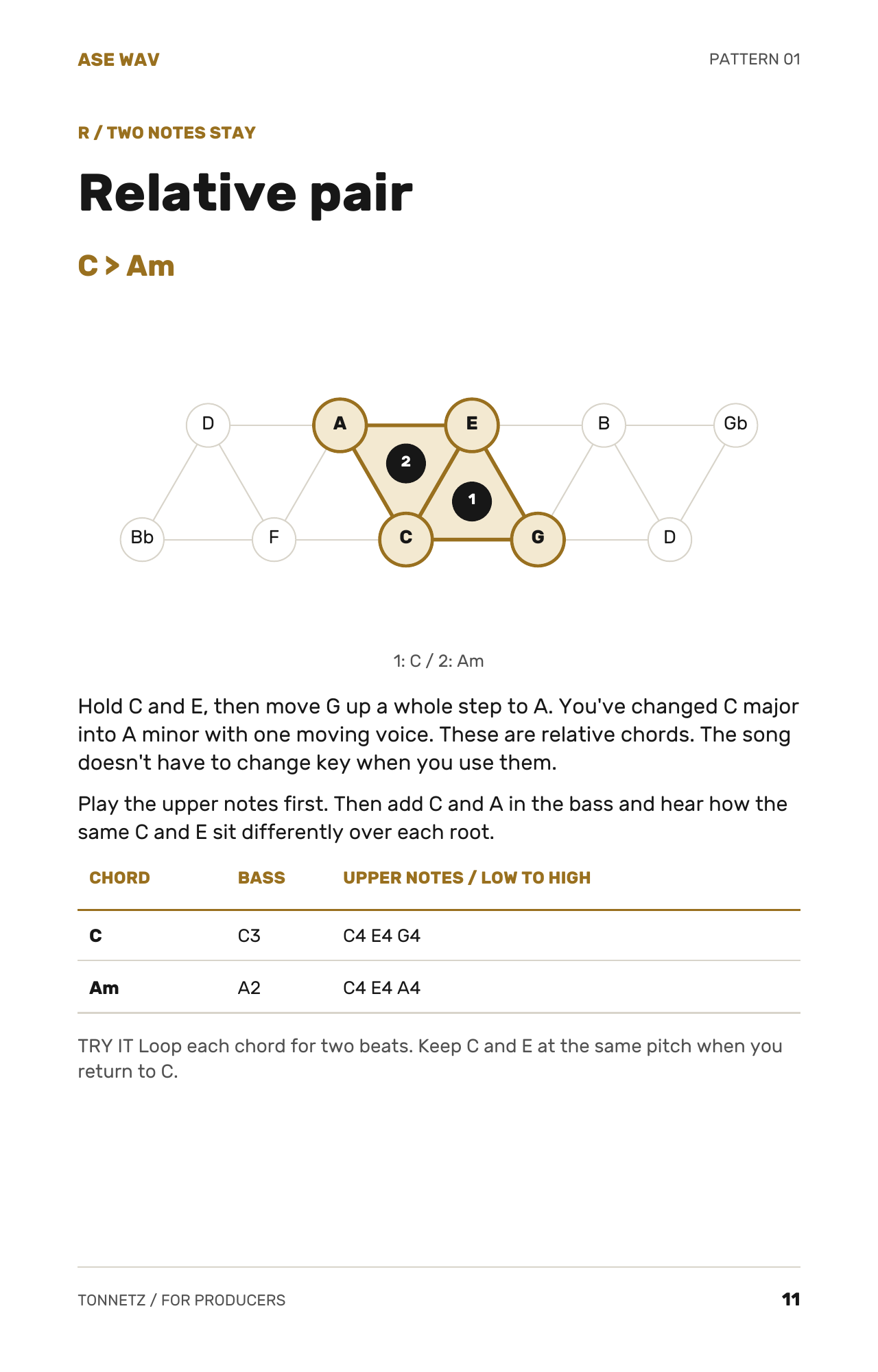Click the C > Am subtitle
The width and height of the screenshot is (878, 1372).
point(126,266)
